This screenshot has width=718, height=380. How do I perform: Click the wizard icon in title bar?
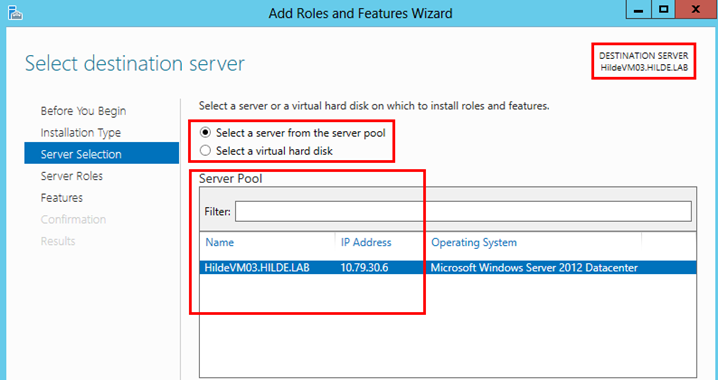coord(15,13)
